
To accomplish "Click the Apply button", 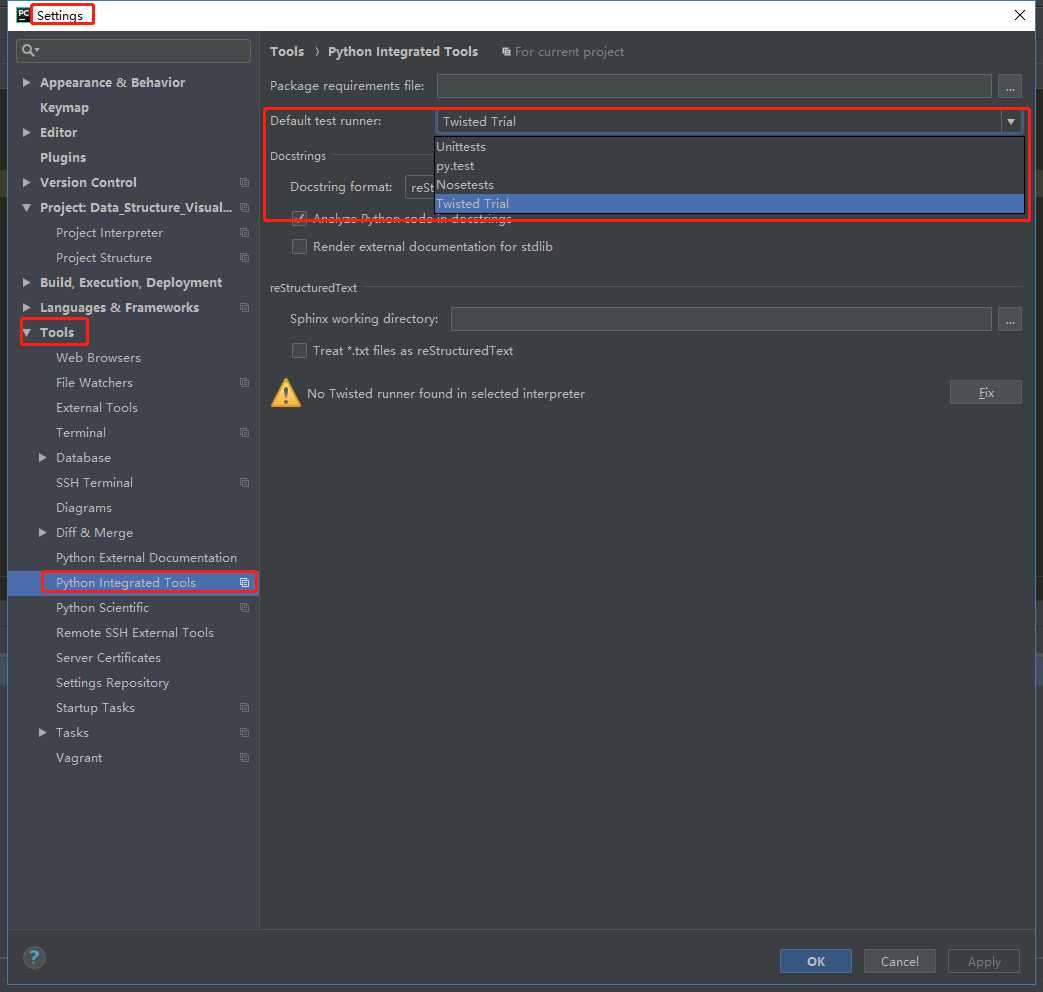I will pyautogui.click(x=984, y=961).
